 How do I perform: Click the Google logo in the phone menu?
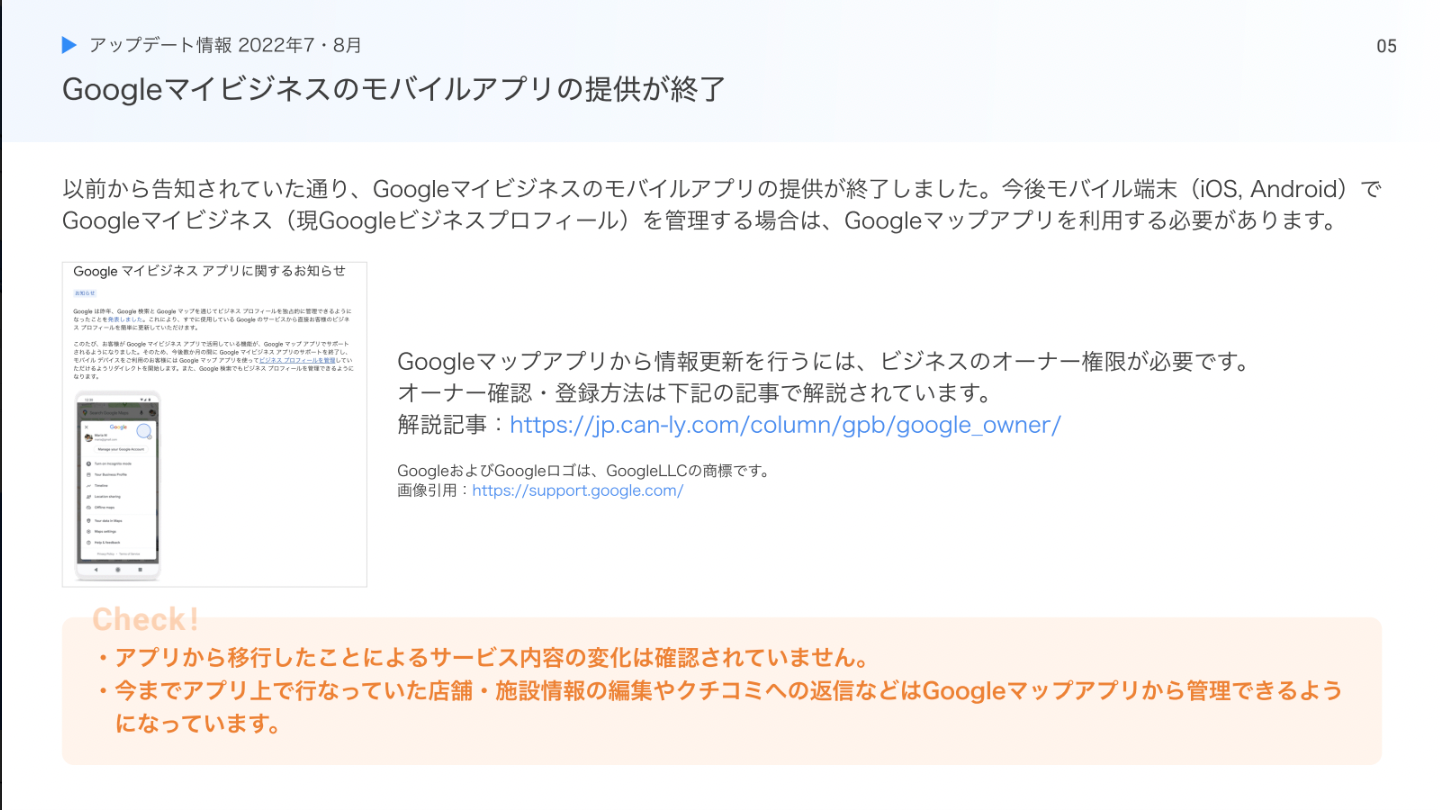point(118,426)
